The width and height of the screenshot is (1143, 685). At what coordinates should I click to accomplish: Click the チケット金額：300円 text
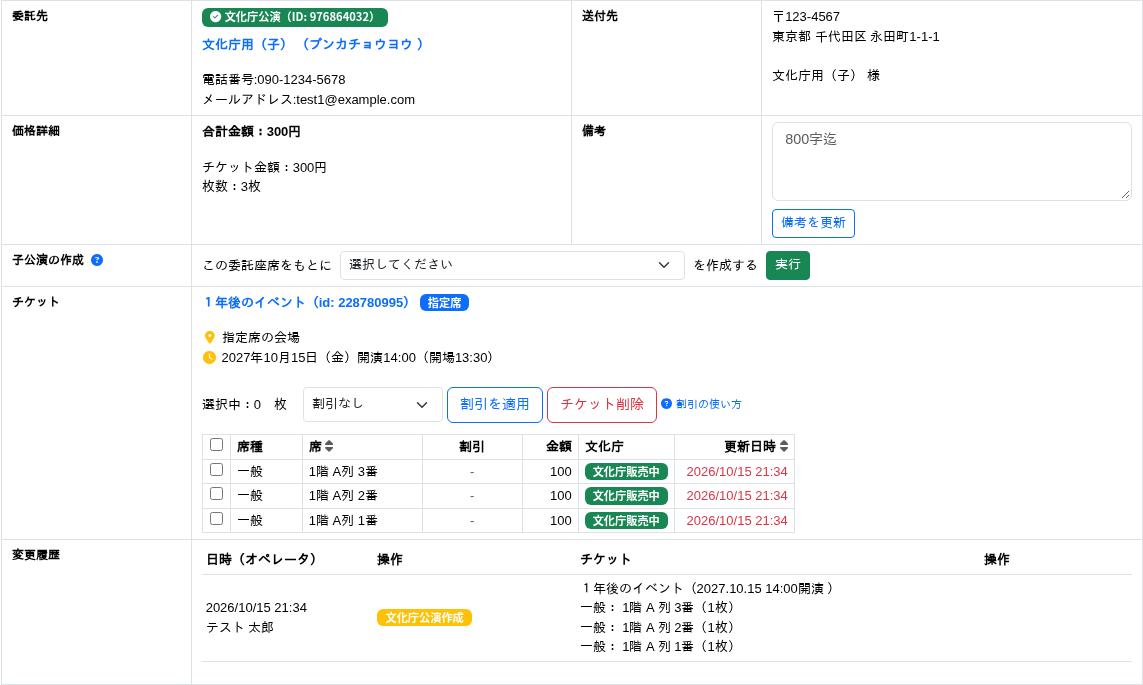coord(265,168)
